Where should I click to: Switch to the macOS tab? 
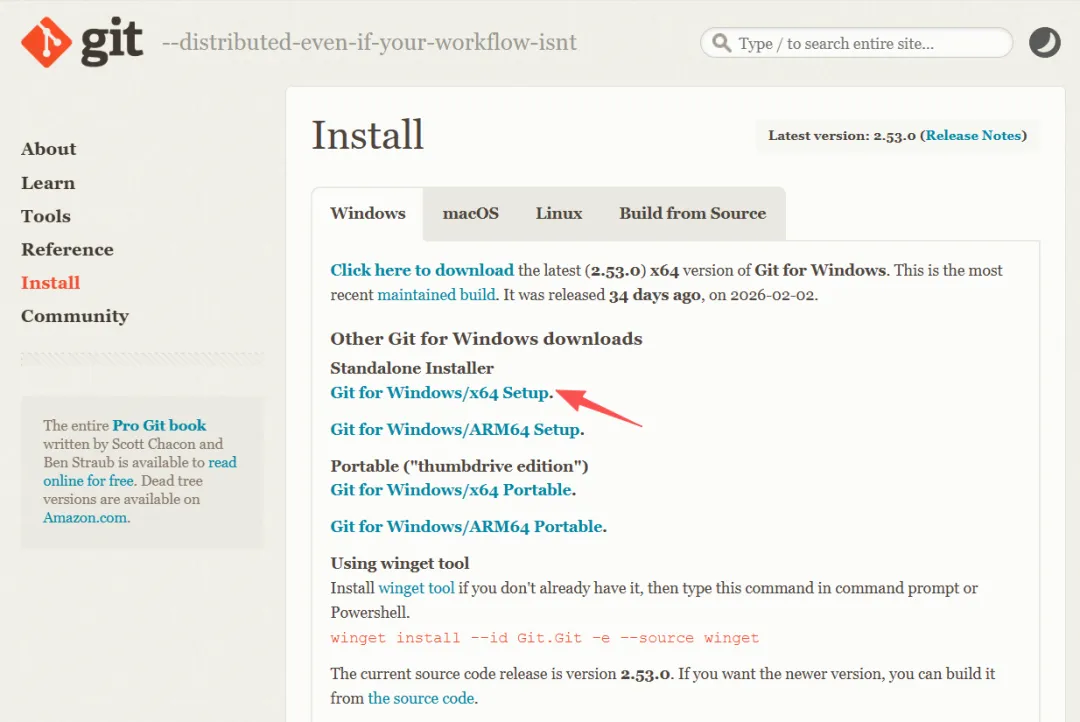pos(470,214)
